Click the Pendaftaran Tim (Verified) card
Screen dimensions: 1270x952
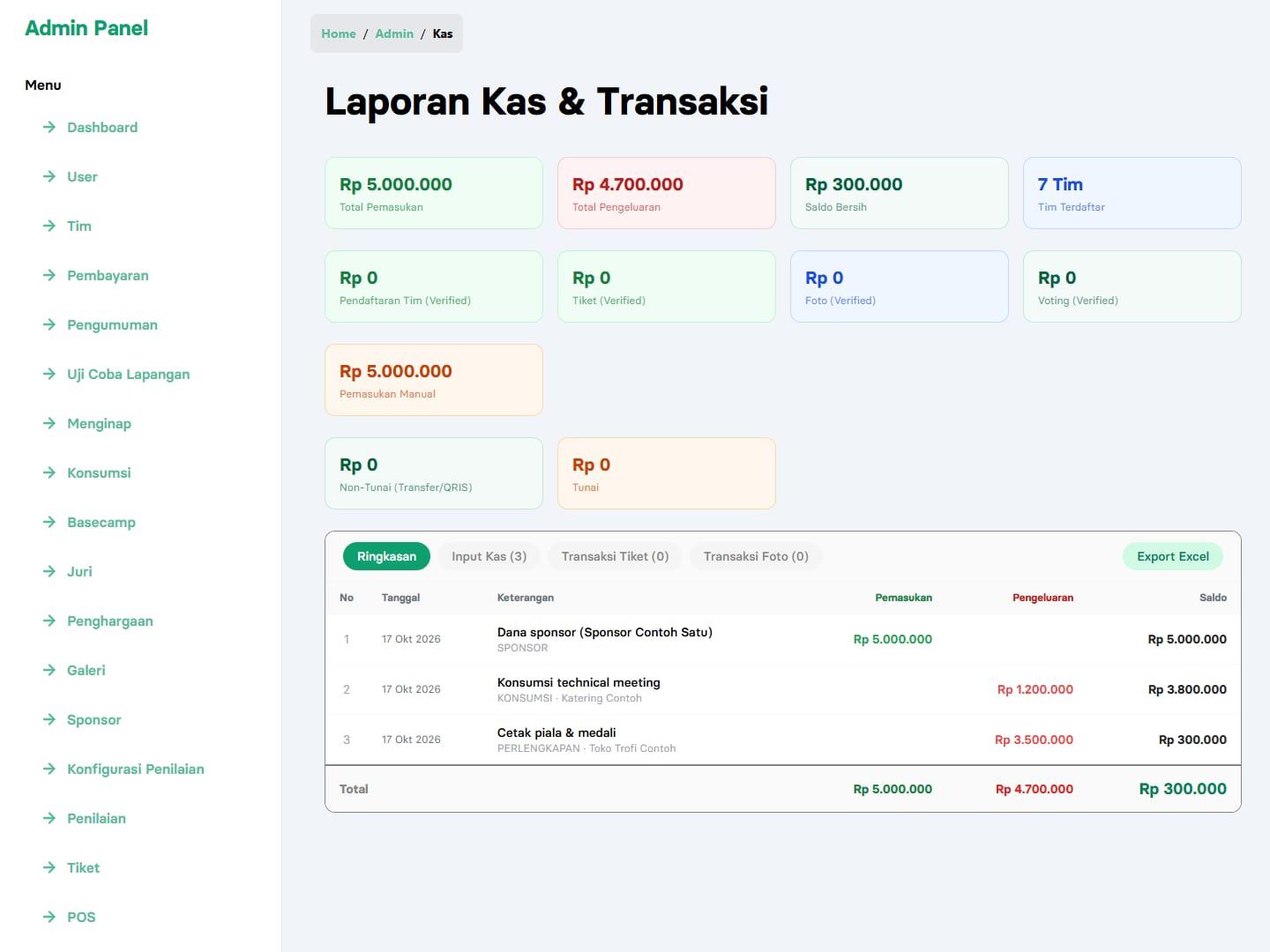pyautogui.click(x=434, y=286)
